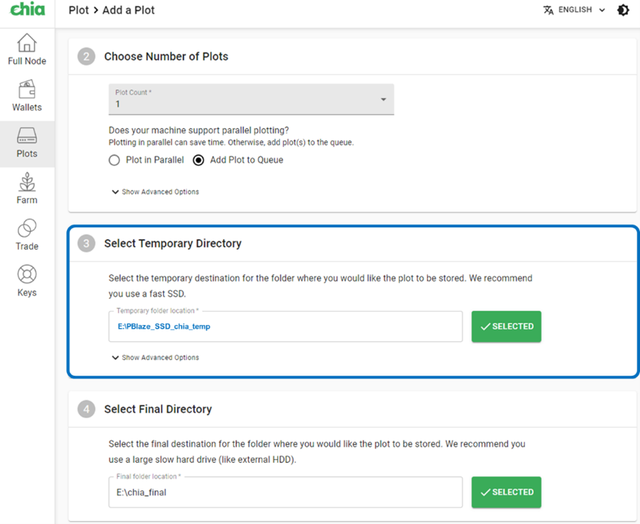640x524 pixels.
Task: Click the Temporary folder location field
Action: (285, 326)
